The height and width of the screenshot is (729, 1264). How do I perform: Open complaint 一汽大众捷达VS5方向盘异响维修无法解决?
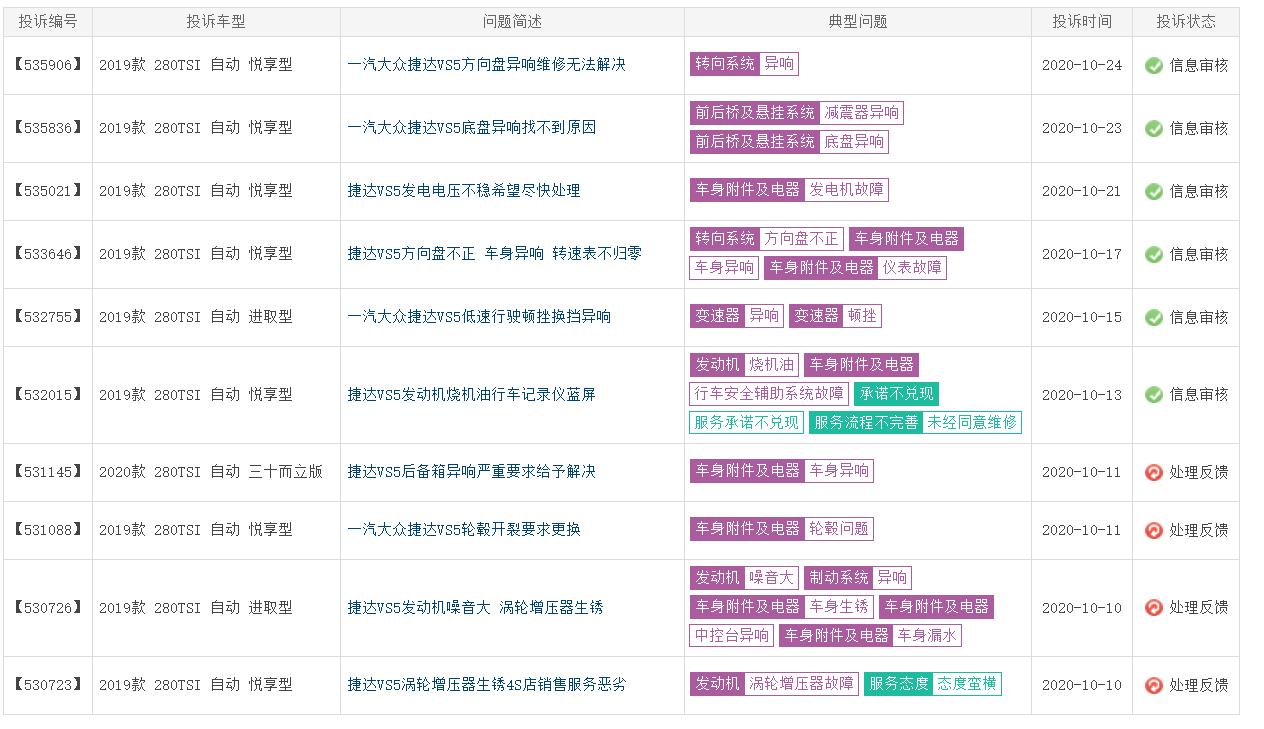(486, 64)
